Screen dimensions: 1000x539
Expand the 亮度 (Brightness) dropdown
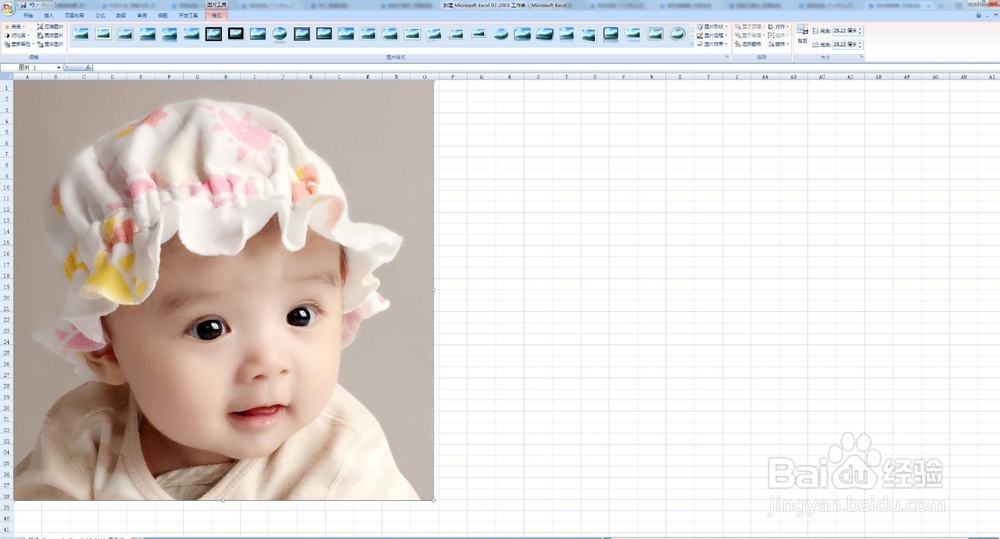(15, 27)
